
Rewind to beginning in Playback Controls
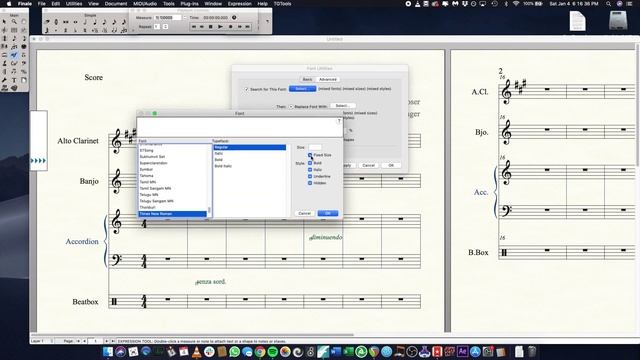(194, 27)
